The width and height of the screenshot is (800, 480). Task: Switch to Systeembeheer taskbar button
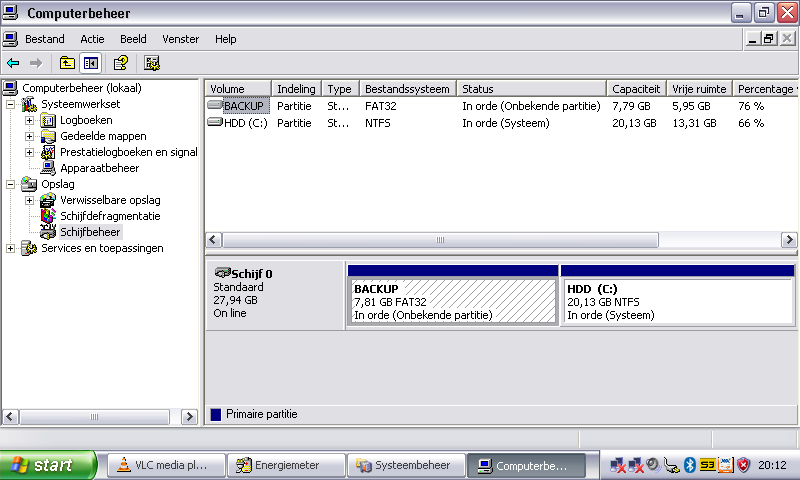pos(407,465)
